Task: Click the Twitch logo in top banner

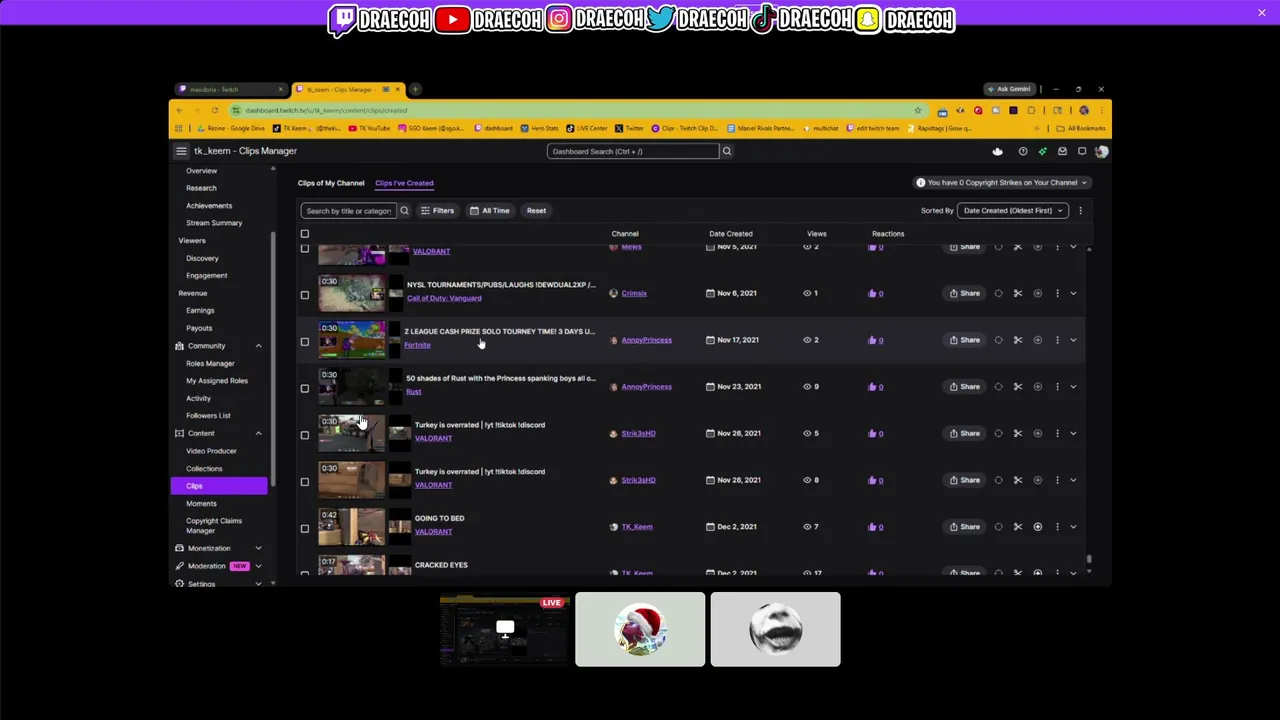Action: [x=342, y=20]
